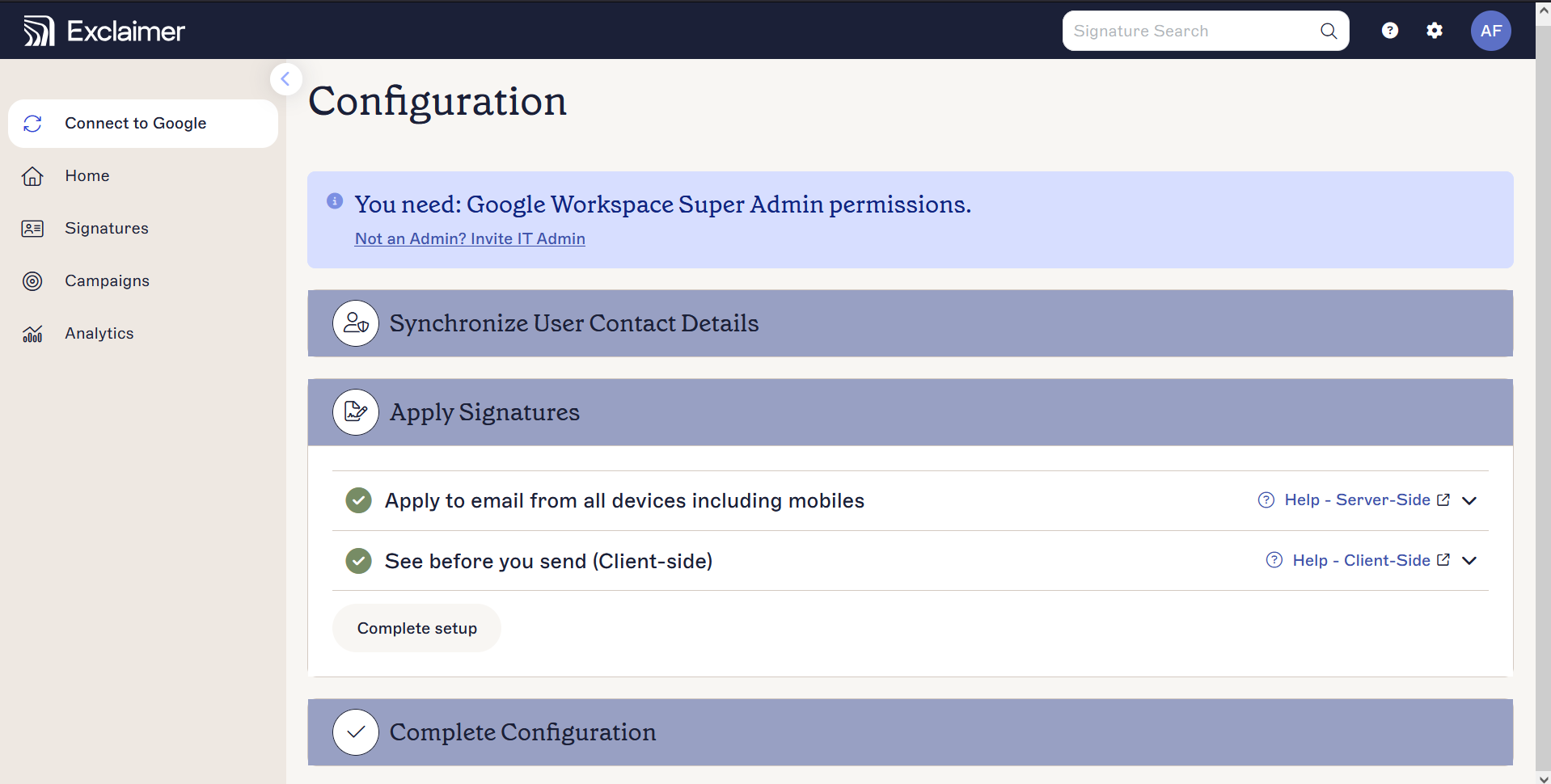Click Not an Admin? Invite IT Admin link
1551x784 pixels.
click(x=470, y=238)
